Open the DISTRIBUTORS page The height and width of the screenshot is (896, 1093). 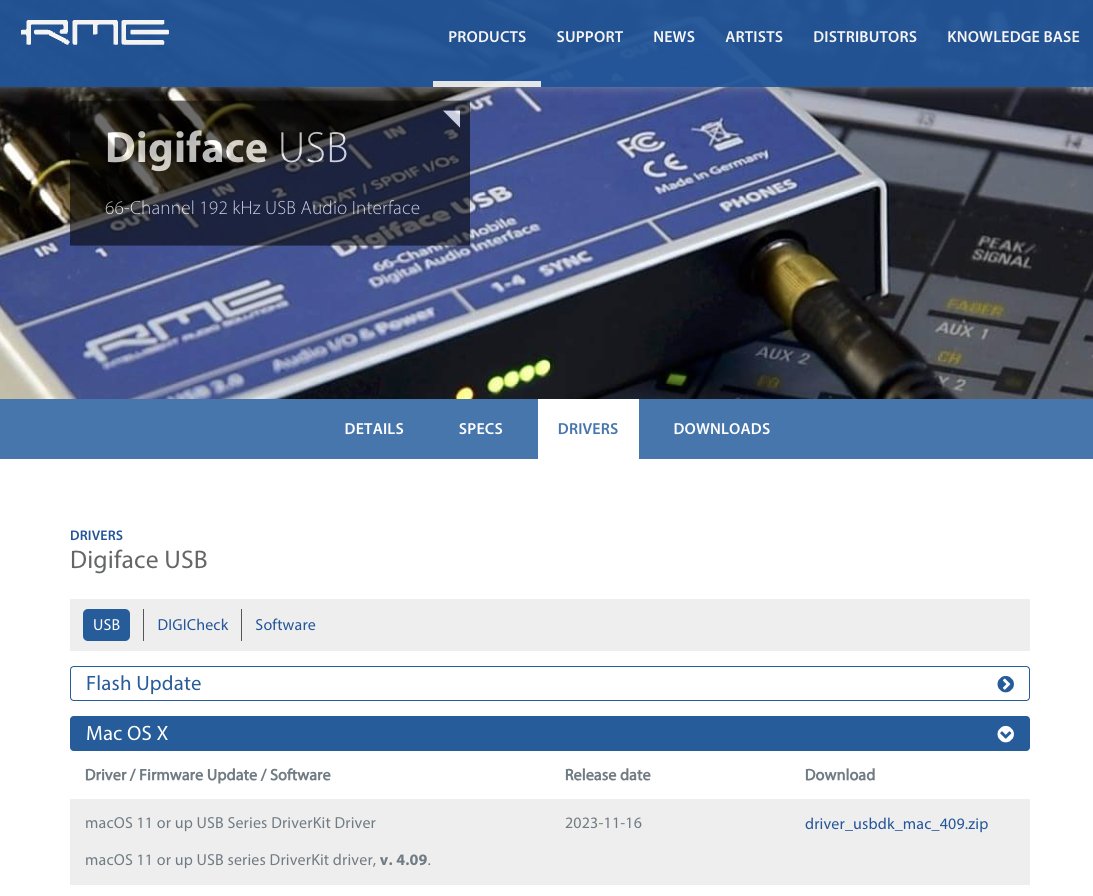pos(864,37)
